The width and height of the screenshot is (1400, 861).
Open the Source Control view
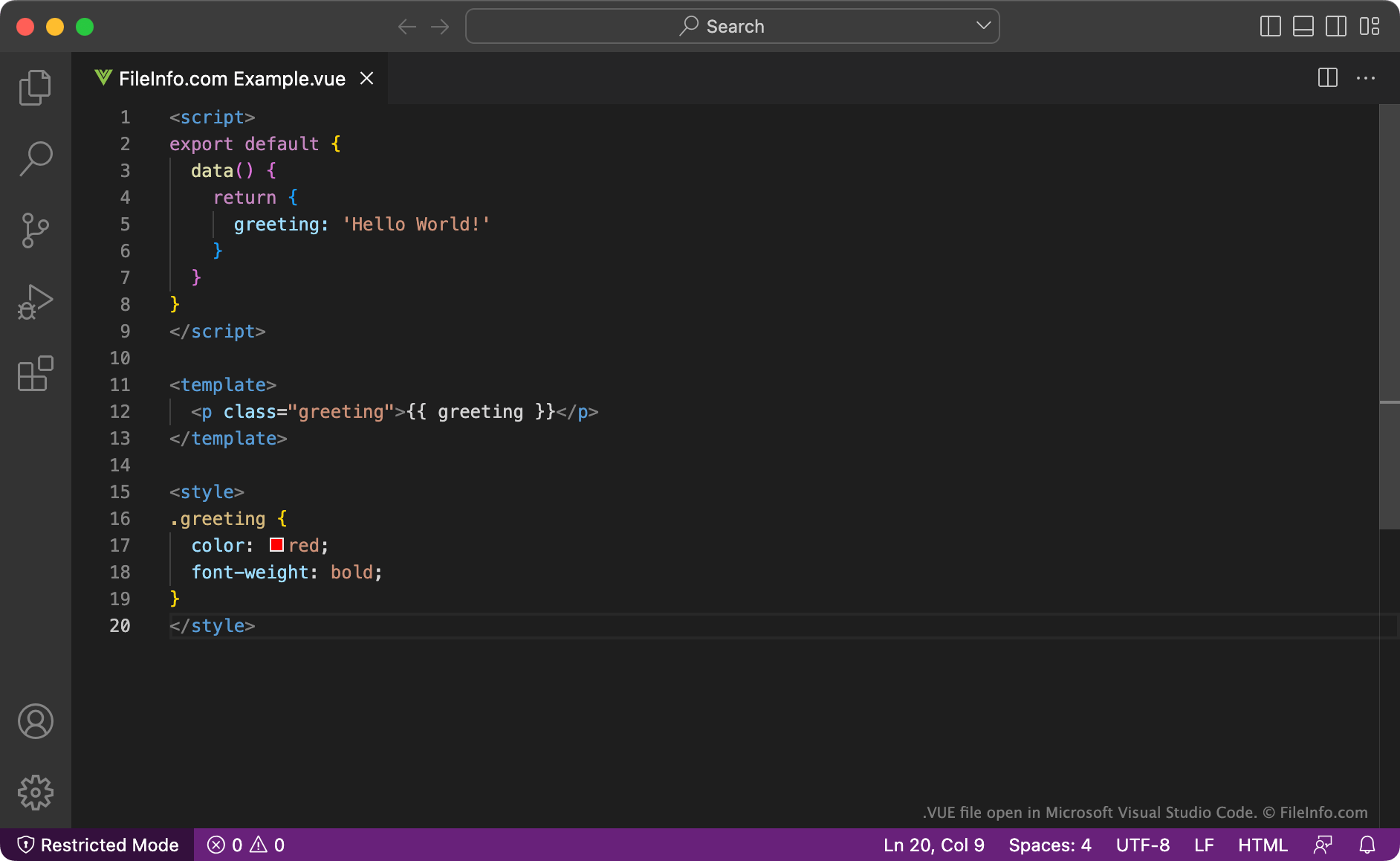(35, 230)
